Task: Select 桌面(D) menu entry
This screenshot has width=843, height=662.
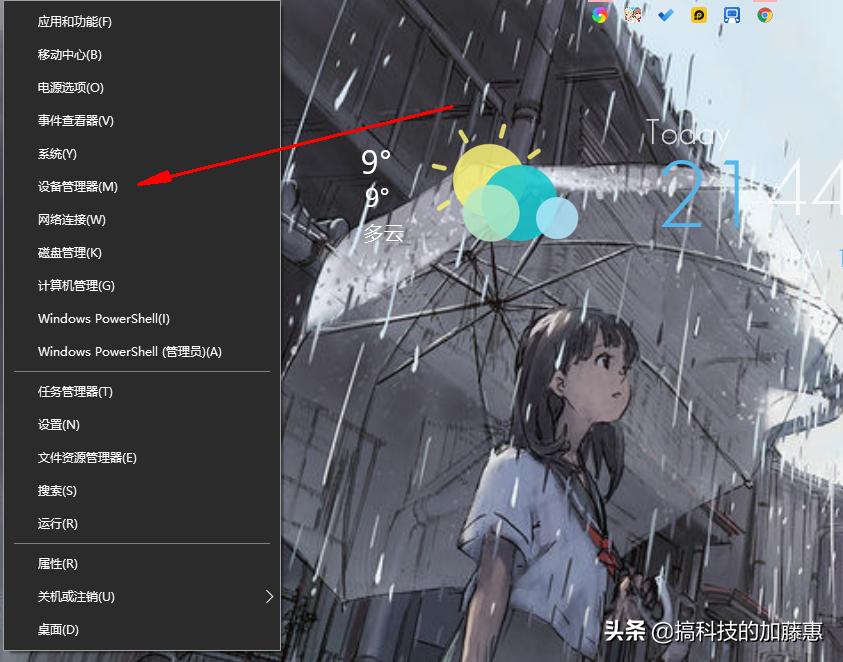Action: click(x=142, y=629)
